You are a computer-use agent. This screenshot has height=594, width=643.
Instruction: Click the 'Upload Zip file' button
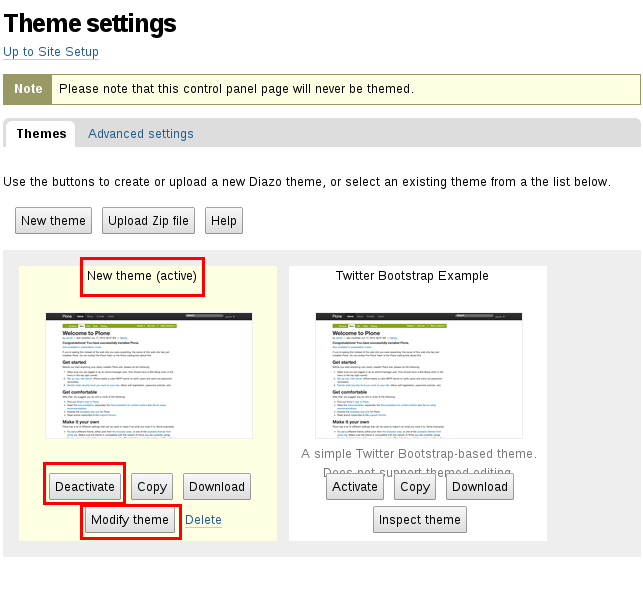click(x=148, y=220)
